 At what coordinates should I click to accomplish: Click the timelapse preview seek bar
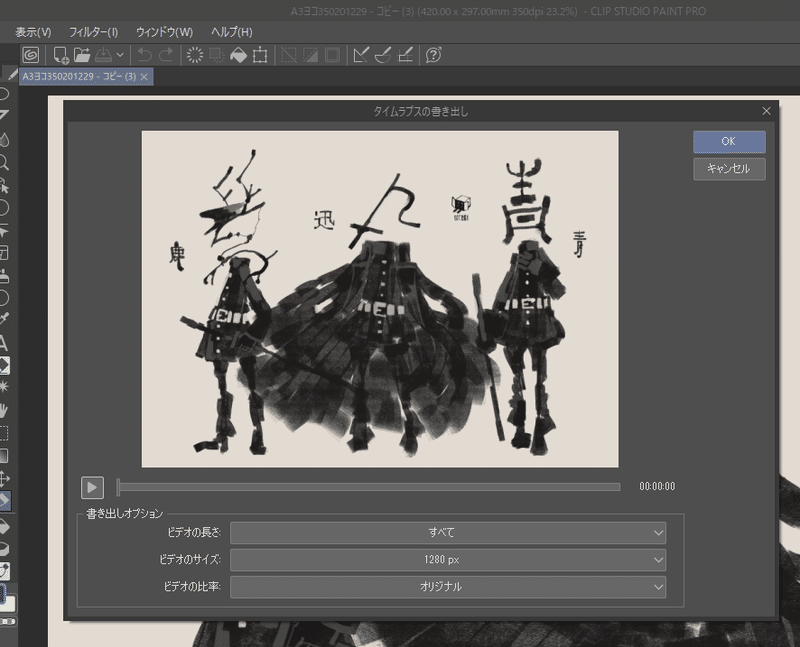[370, 487]
